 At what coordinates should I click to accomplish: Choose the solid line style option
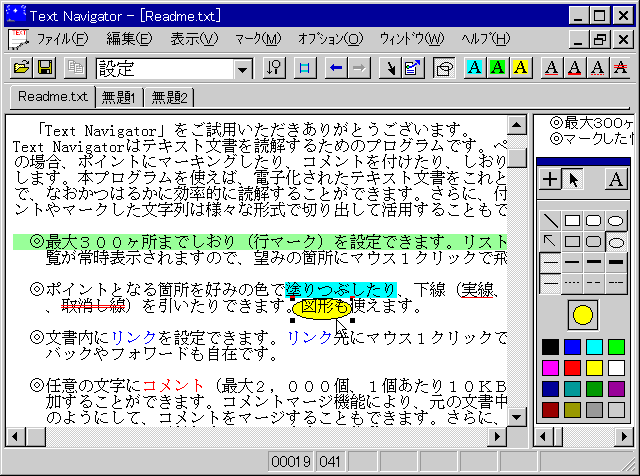coord(550,283)
